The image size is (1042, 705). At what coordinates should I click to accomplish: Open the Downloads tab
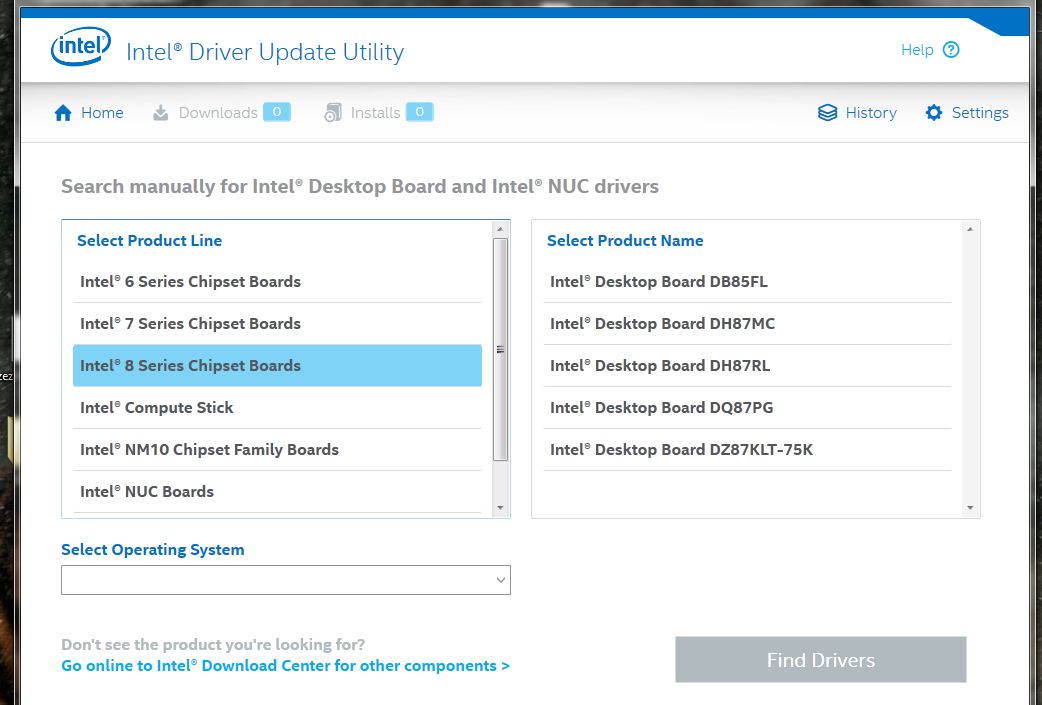point(221,113)
